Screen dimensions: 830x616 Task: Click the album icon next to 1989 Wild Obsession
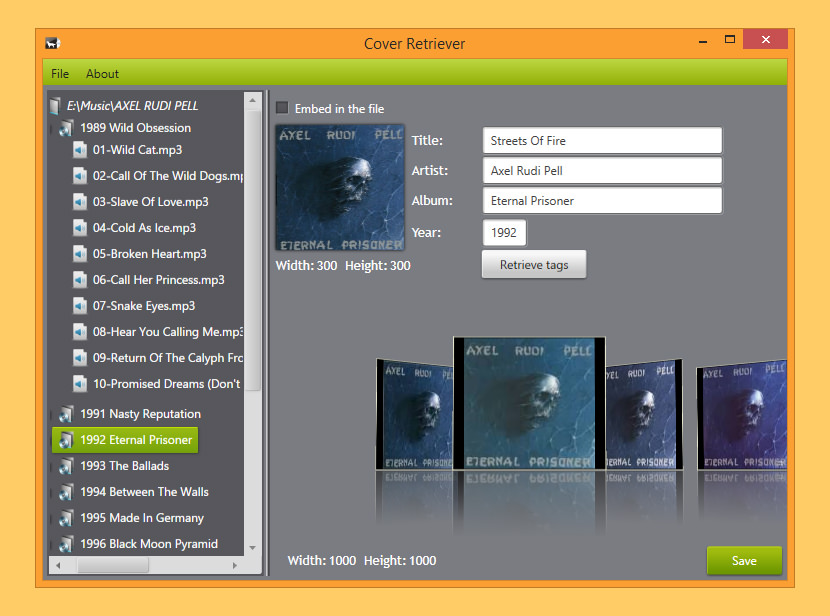(x=66, y=128)
